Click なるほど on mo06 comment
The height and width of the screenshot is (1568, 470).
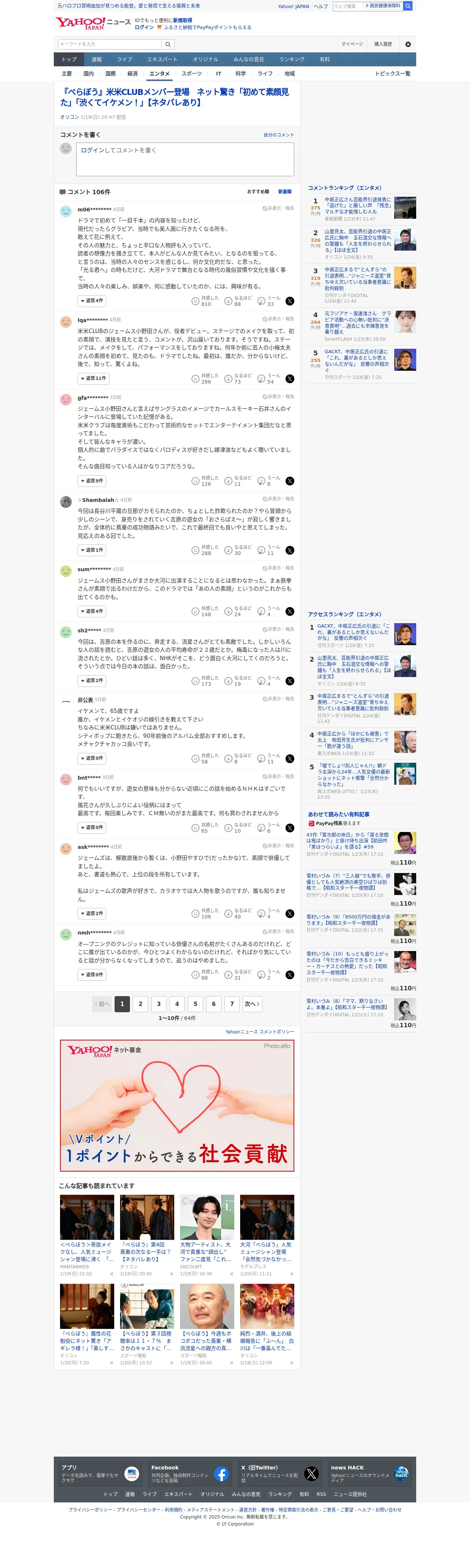238,301
